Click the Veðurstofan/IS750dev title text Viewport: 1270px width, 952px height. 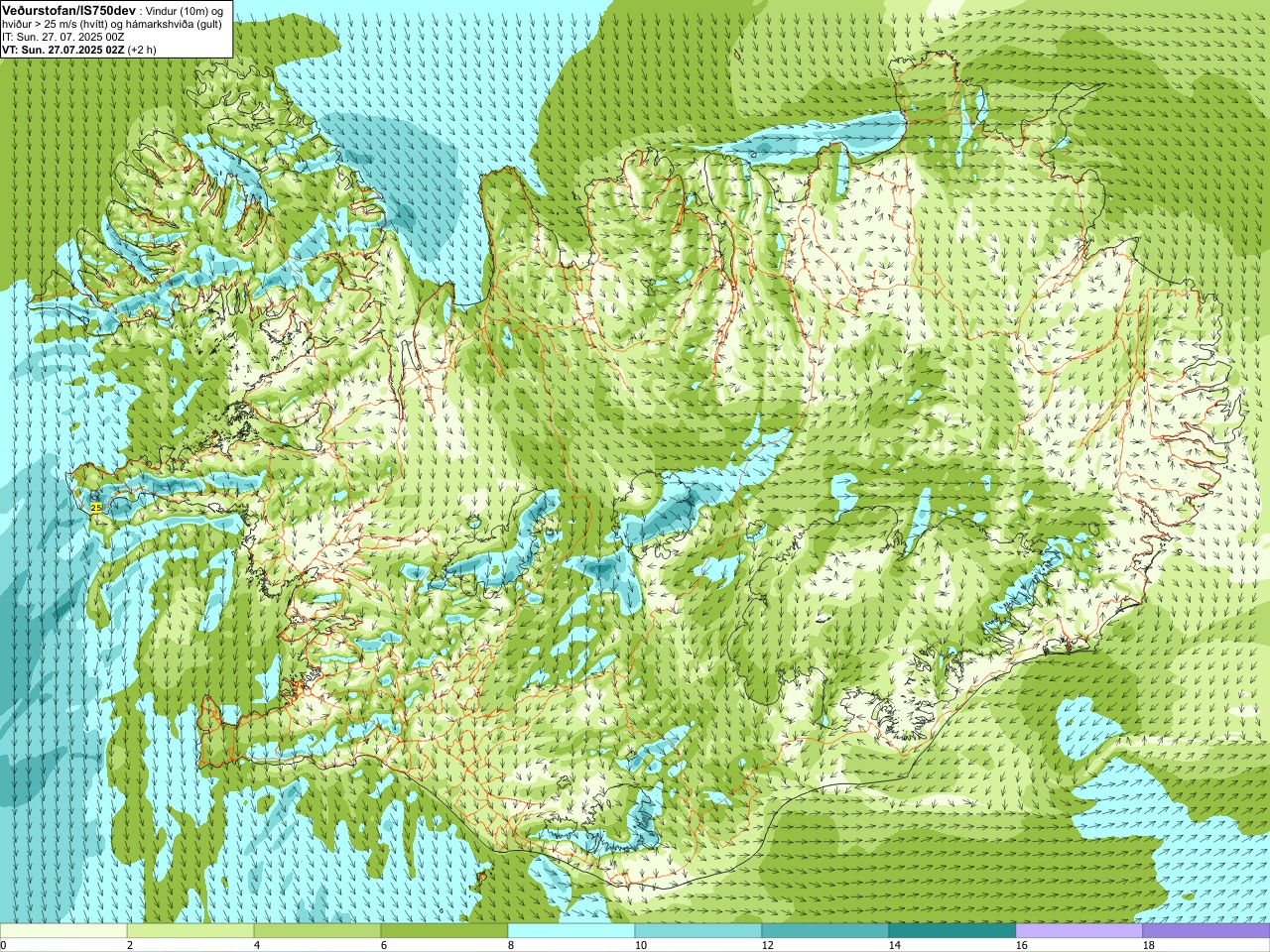click(x=68, y=10)
